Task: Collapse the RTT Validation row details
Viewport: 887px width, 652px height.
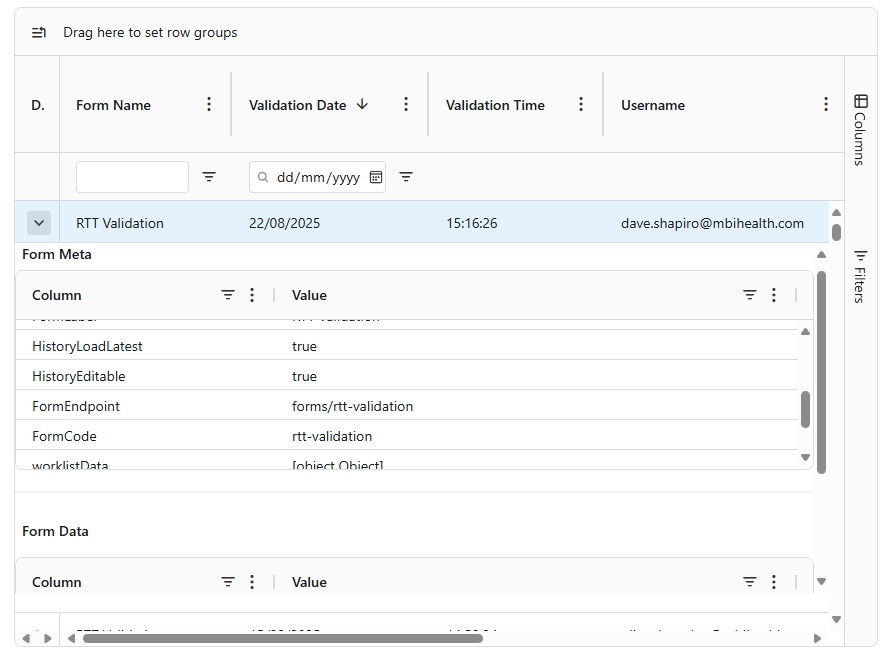Action: point(38,223)
